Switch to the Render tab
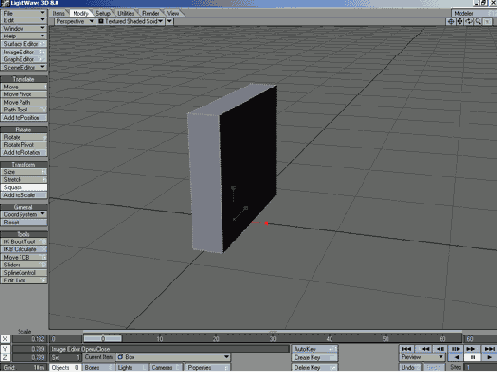The height and width of the screenshot is (372, 497). (151, 13)
